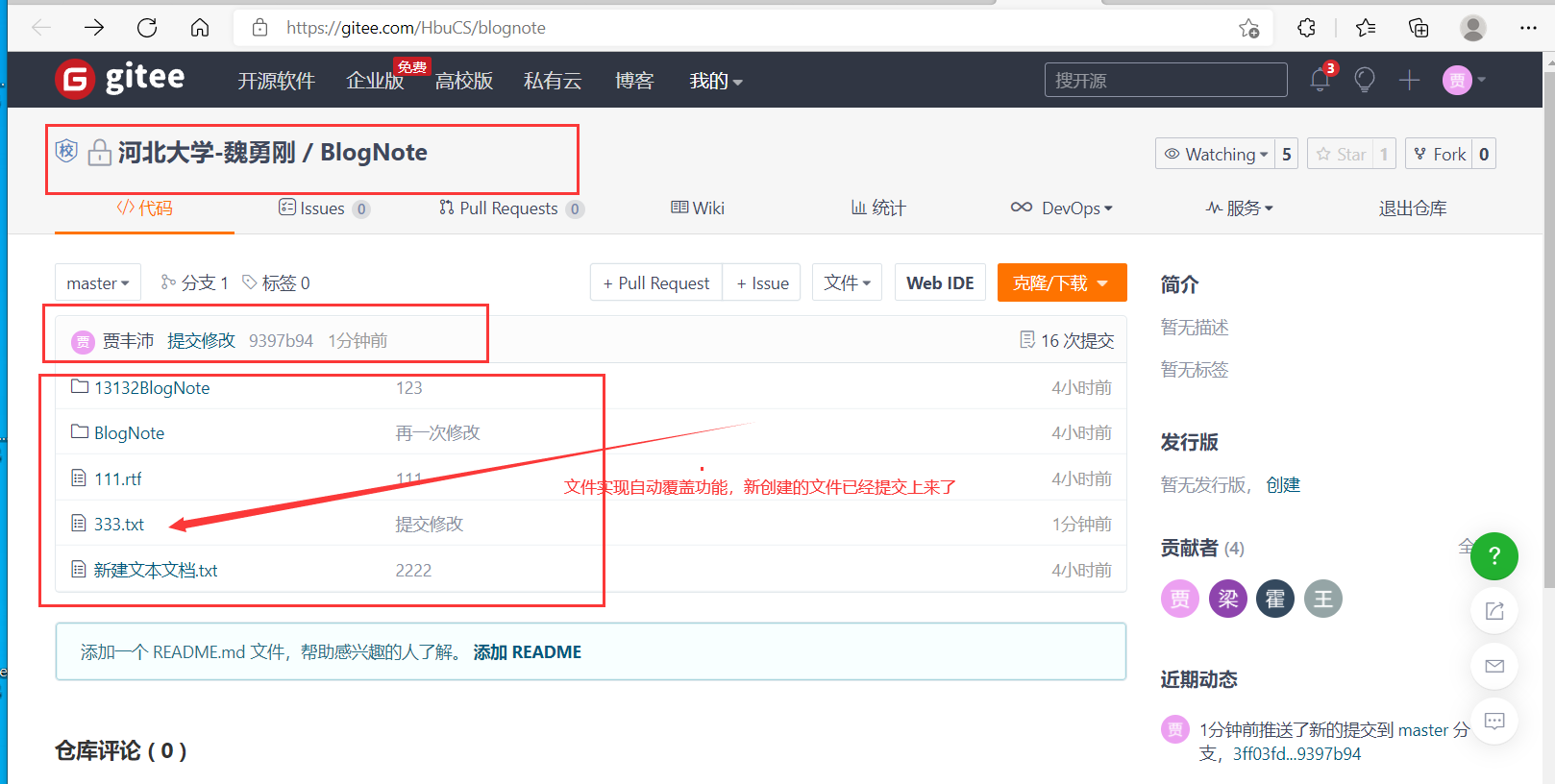Open the favorites list icon
The image size is (1555, 784).
click(1365, 28)
